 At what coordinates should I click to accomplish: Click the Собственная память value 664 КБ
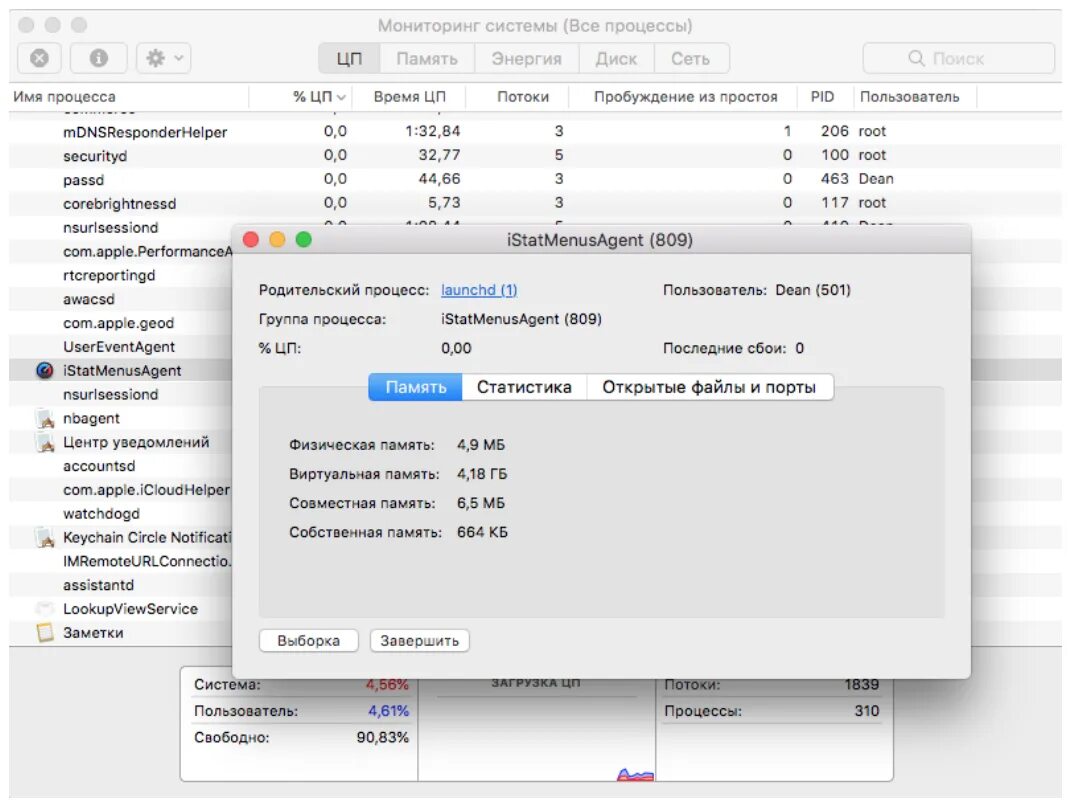[x=482, y=532]
